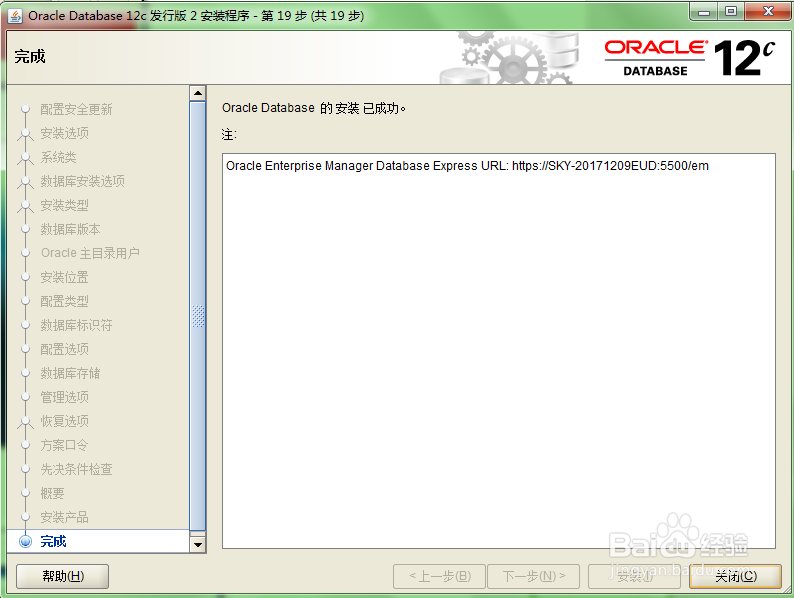Select the 概要 step
Viewport: 794px width, 598px height.
pyautogui.click(x=52, y=493)
